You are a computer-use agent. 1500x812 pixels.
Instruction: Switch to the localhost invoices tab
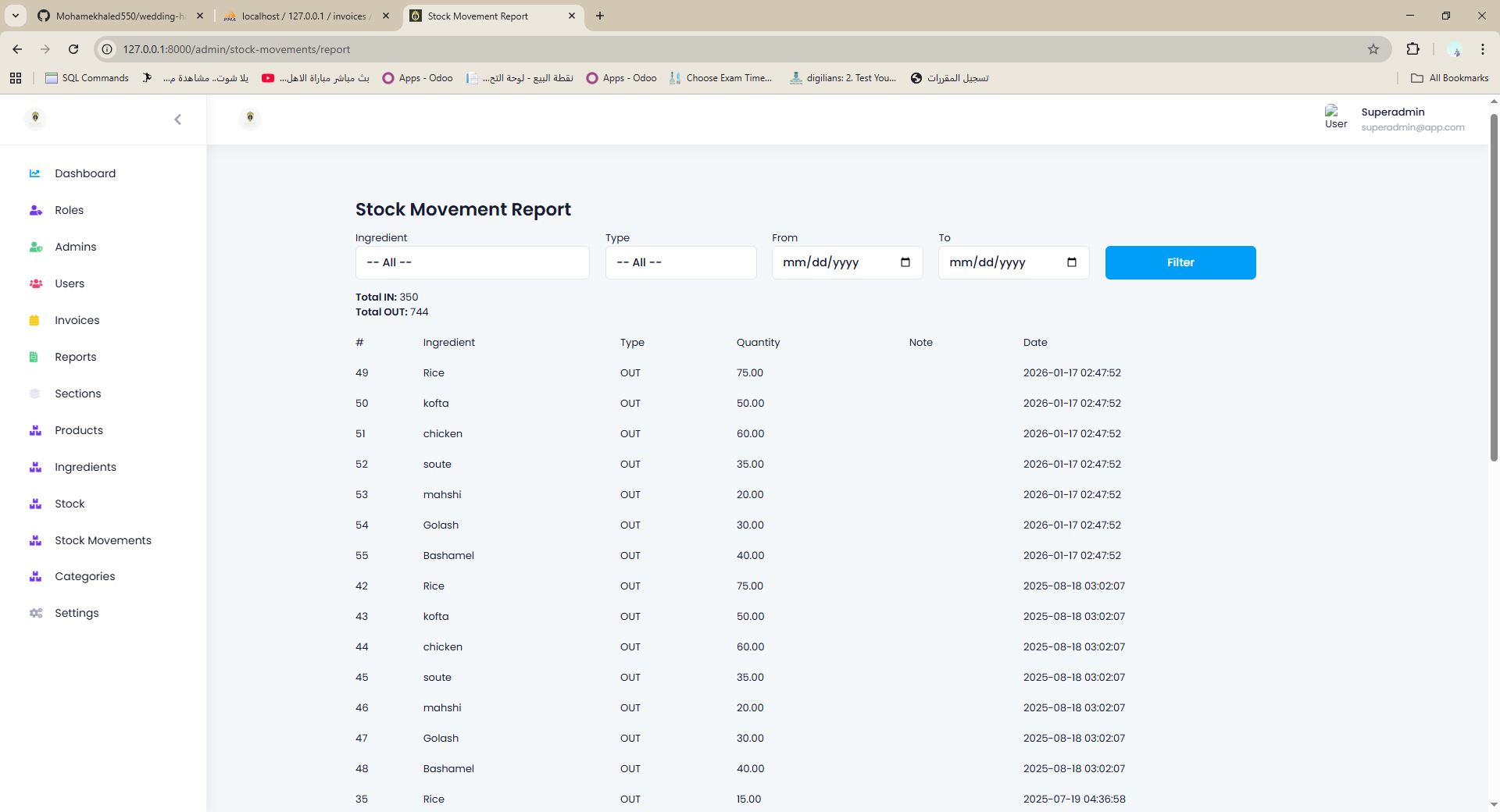tap(305, 16)
